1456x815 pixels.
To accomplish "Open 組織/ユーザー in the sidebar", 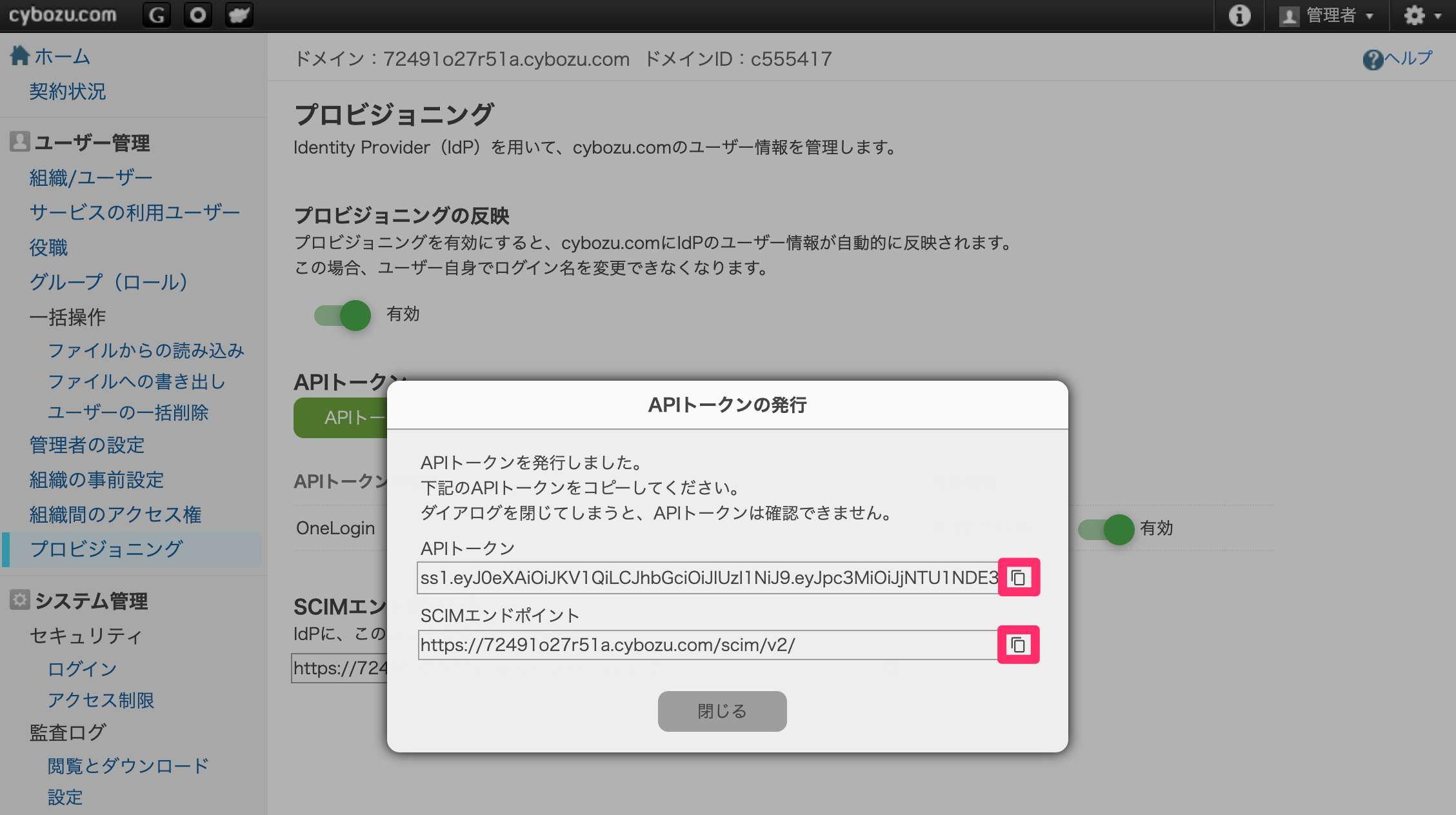I will click(91, 177).
